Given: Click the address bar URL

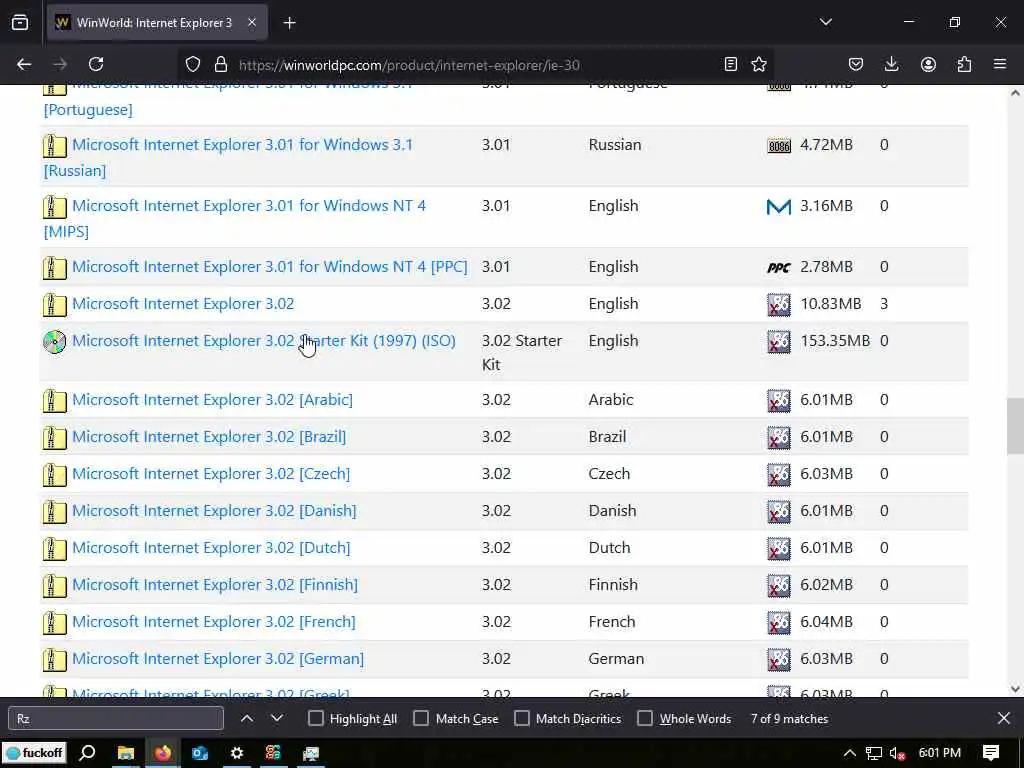Looking at the screenshot, I should point(409,65).
